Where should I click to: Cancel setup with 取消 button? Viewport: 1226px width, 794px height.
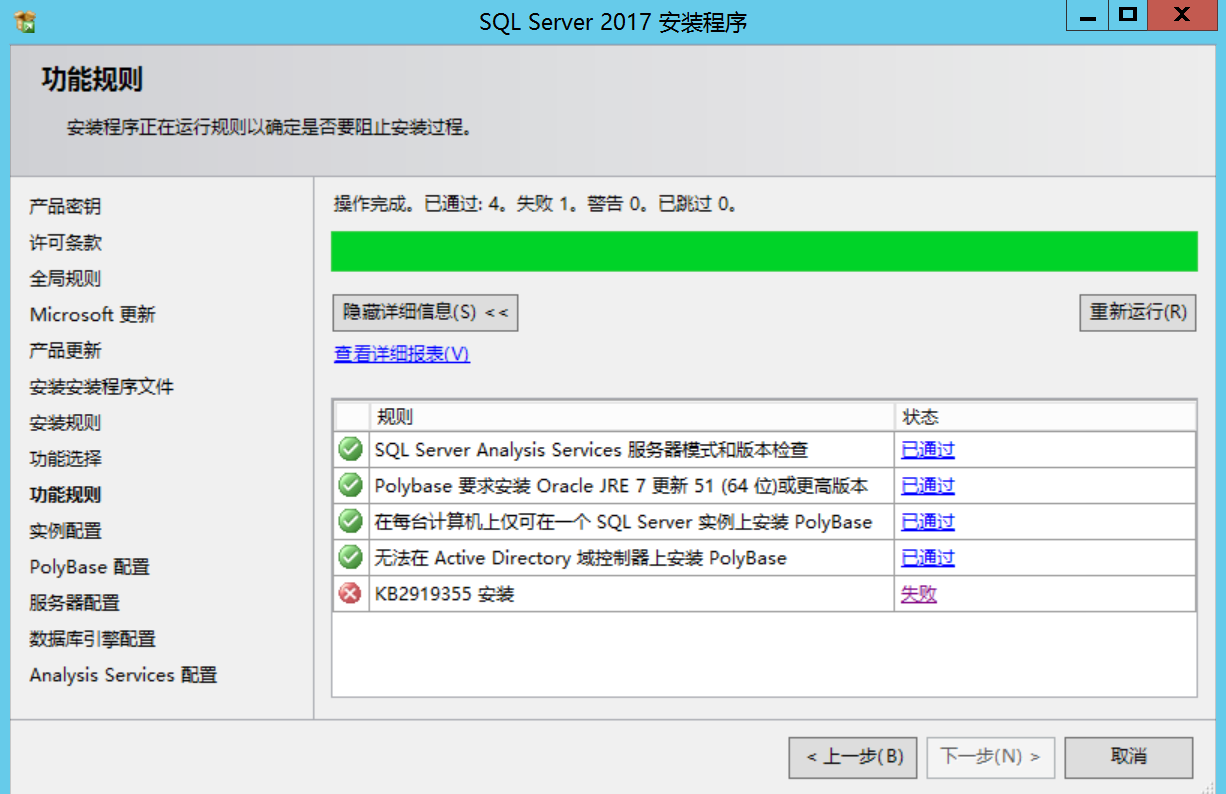[1129, 757]
